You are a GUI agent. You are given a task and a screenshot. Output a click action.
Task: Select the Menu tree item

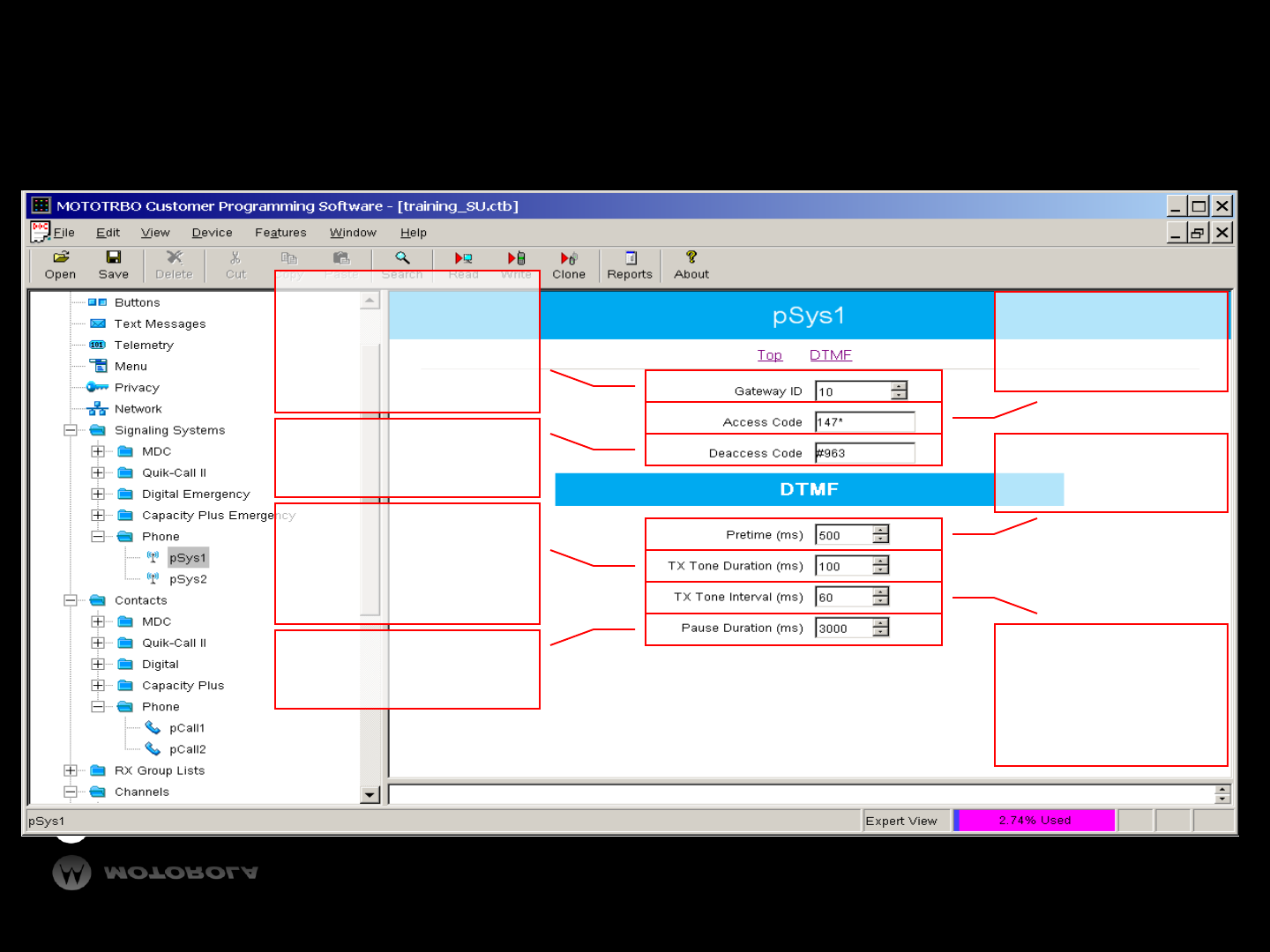point(131,366)
